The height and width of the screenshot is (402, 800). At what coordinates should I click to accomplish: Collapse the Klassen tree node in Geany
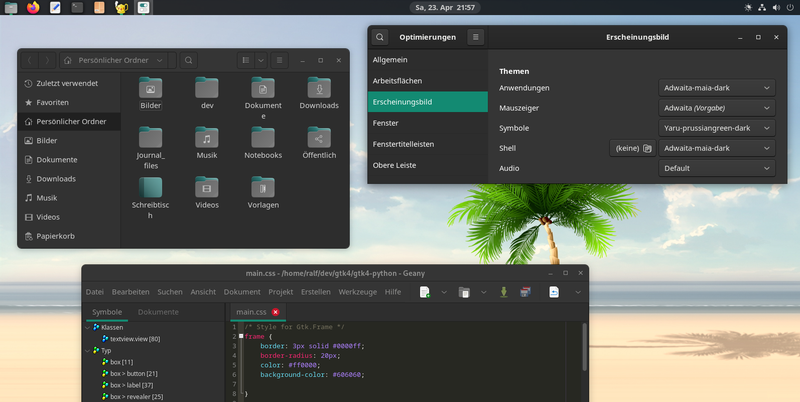(87, 328)
